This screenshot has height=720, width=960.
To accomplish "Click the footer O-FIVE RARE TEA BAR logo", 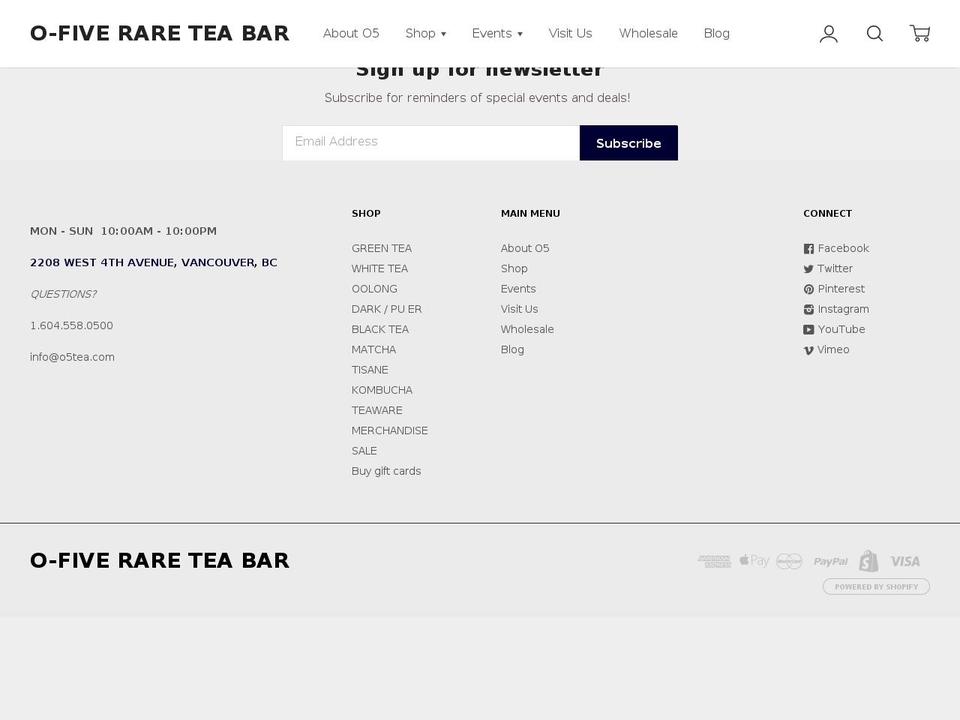I will pyautogui.click(x=160, y=560).
